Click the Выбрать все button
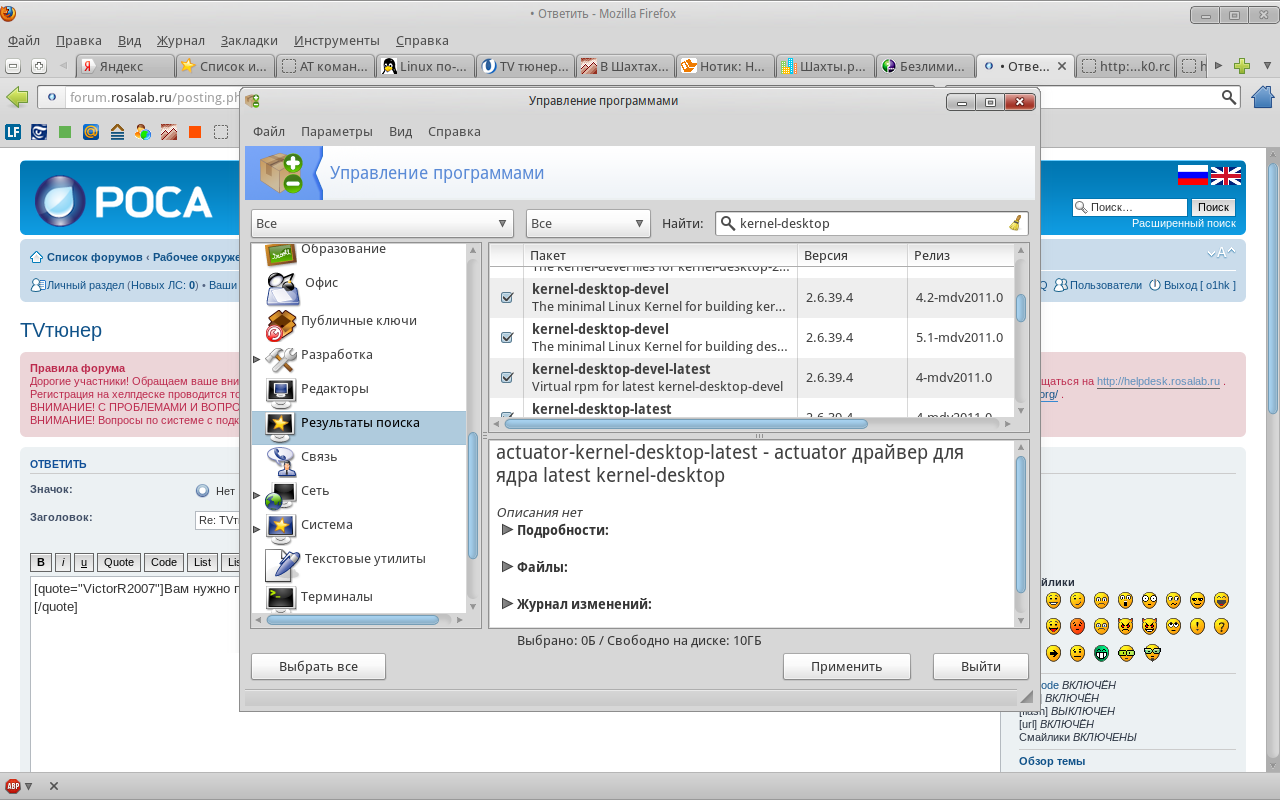Screen dimensions: 1280x800 click(318, 666)
